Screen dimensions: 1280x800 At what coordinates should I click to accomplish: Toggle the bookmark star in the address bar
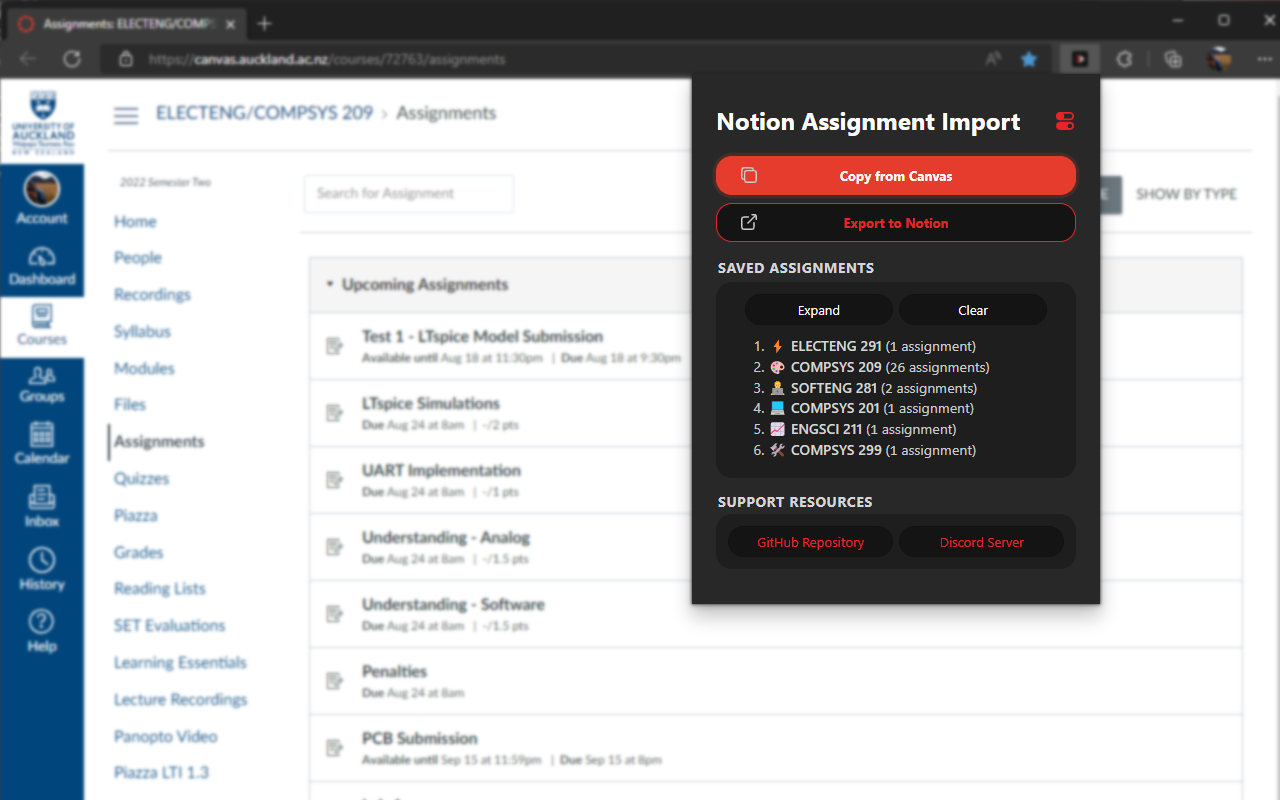point(1029,59)
